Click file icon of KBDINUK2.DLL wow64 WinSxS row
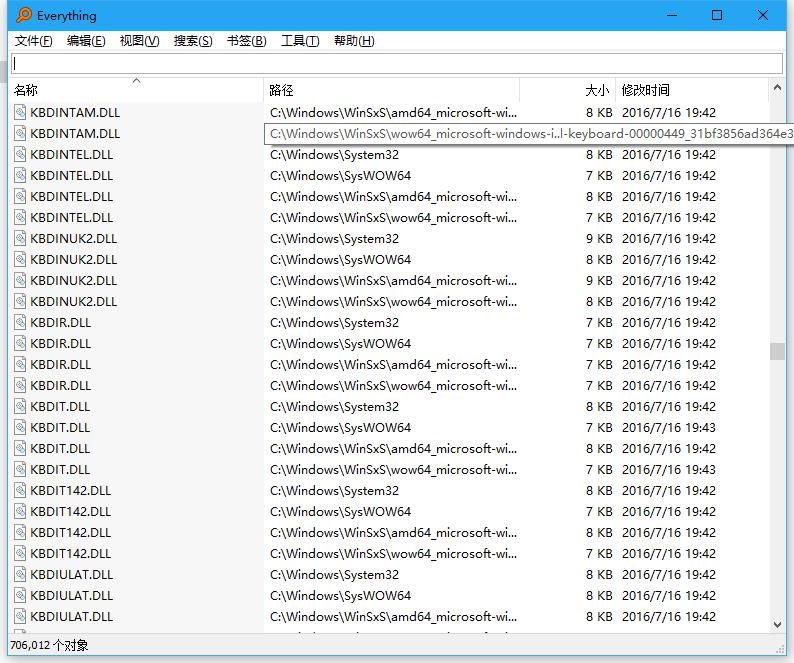The image size is (794, 663). 20,301
